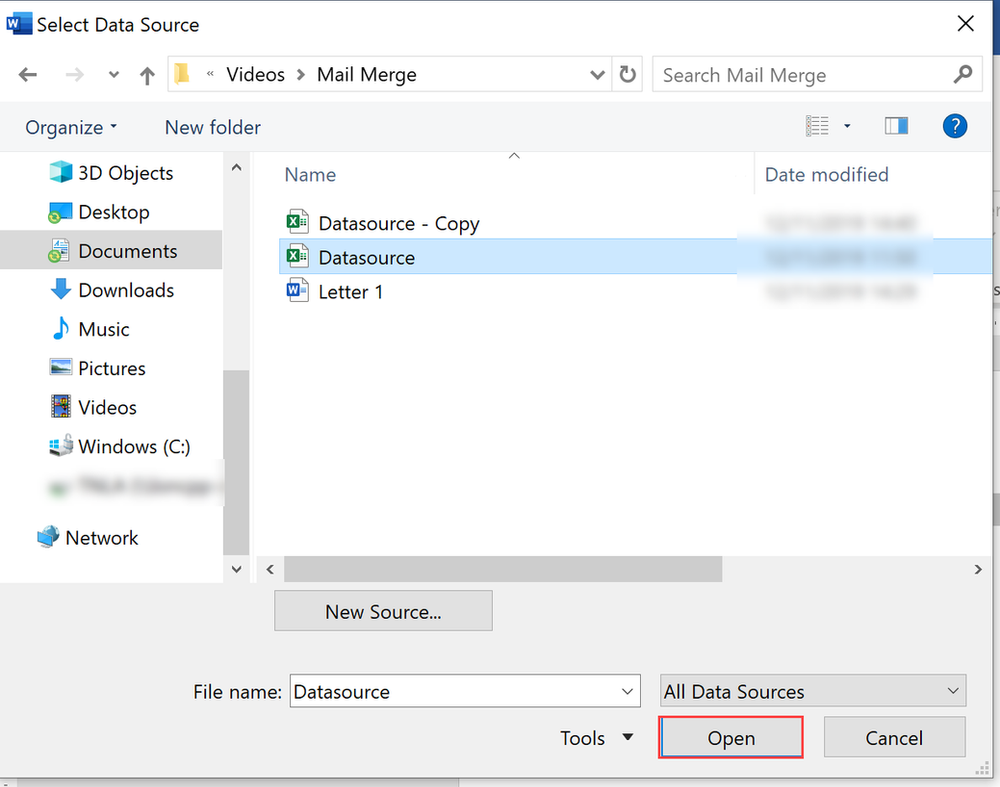
Task: Toggle the preview pane icon
Action: pyautogui.click(x=896, y=126)
